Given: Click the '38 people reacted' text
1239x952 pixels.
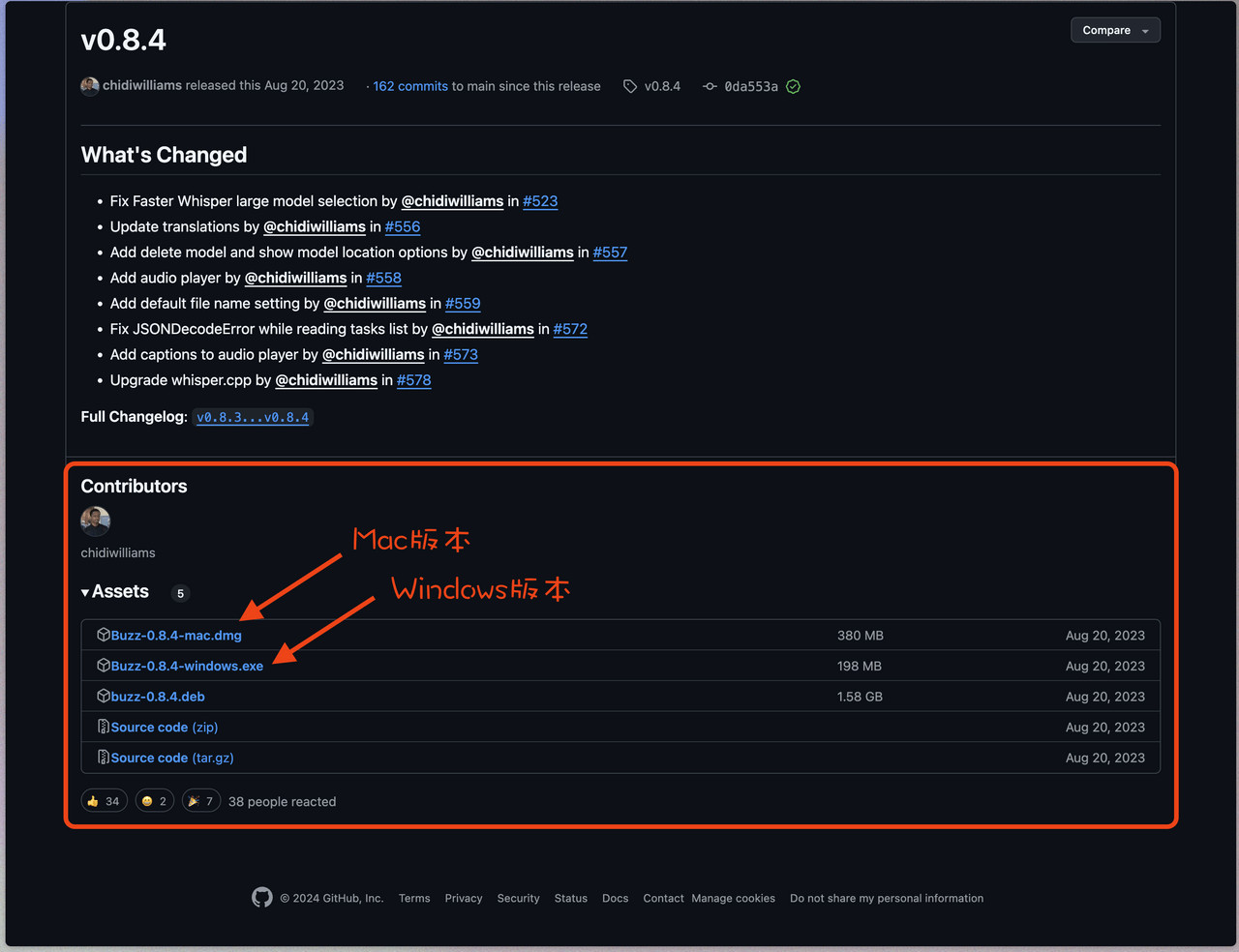Looking at the screenshot, I should (x=283, y=801).
